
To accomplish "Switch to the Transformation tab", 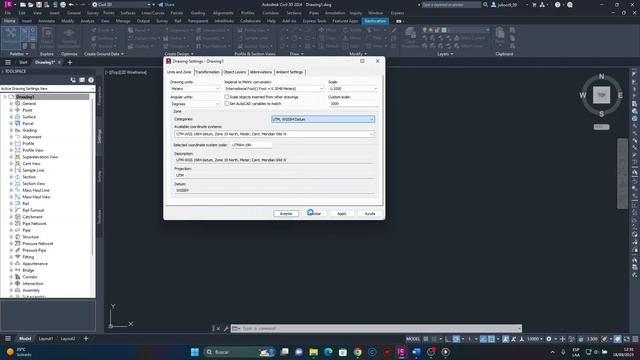I will click(207, 72).
